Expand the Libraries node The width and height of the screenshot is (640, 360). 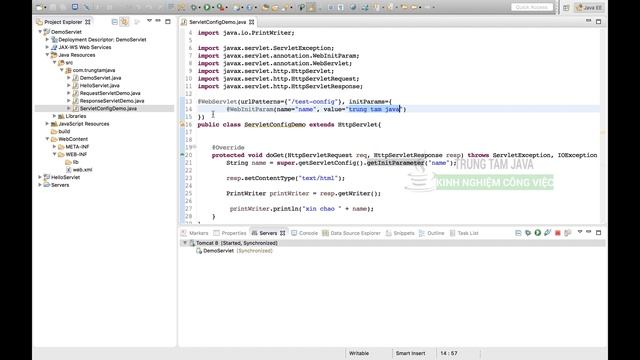(55, 116)
